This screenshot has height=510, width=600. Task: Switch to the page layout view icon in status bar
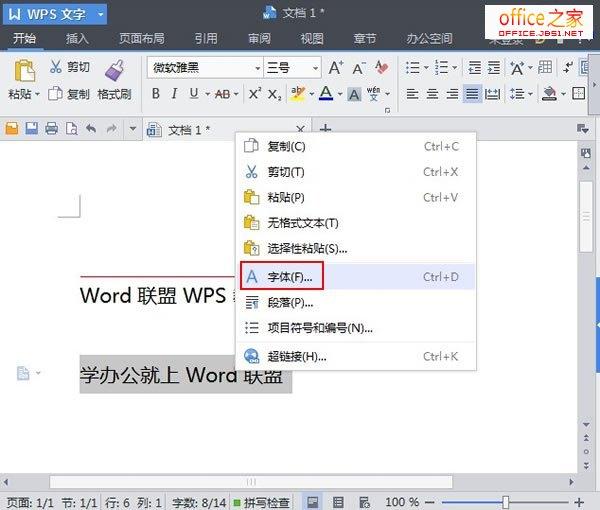point(313,501)
